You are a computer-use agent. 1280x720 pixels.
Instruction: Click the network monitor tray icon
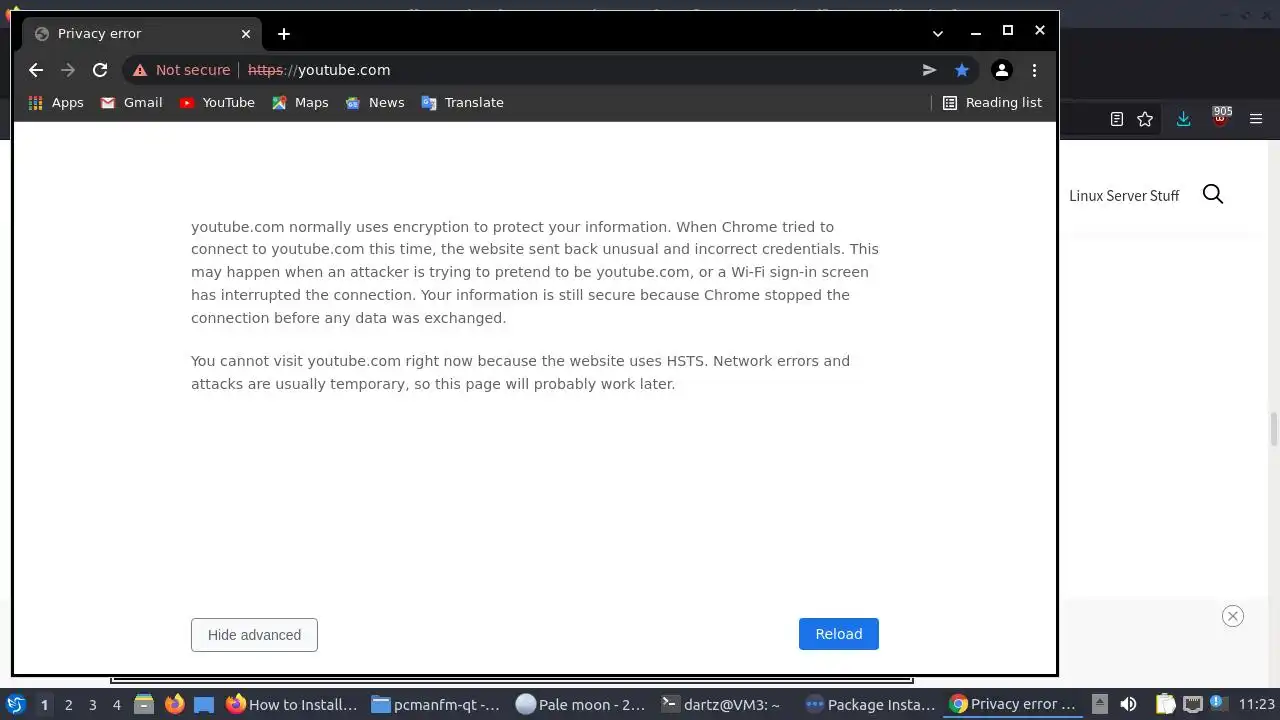pyautogui.click(x=1192, y=704)
